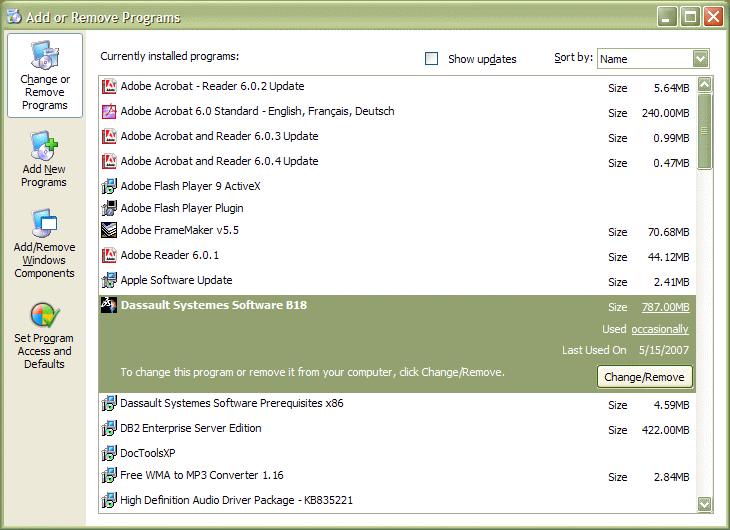This screenshot has width=730, height=530.
Task: Select the DocToolsXP entry
Action: pyautogui.click(x=397, y=453)
